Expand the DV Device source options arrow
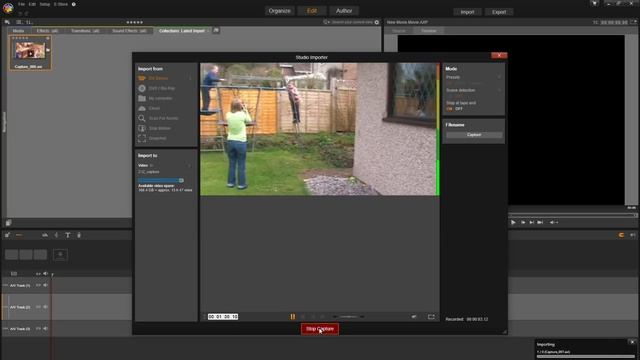 [190, 78]
